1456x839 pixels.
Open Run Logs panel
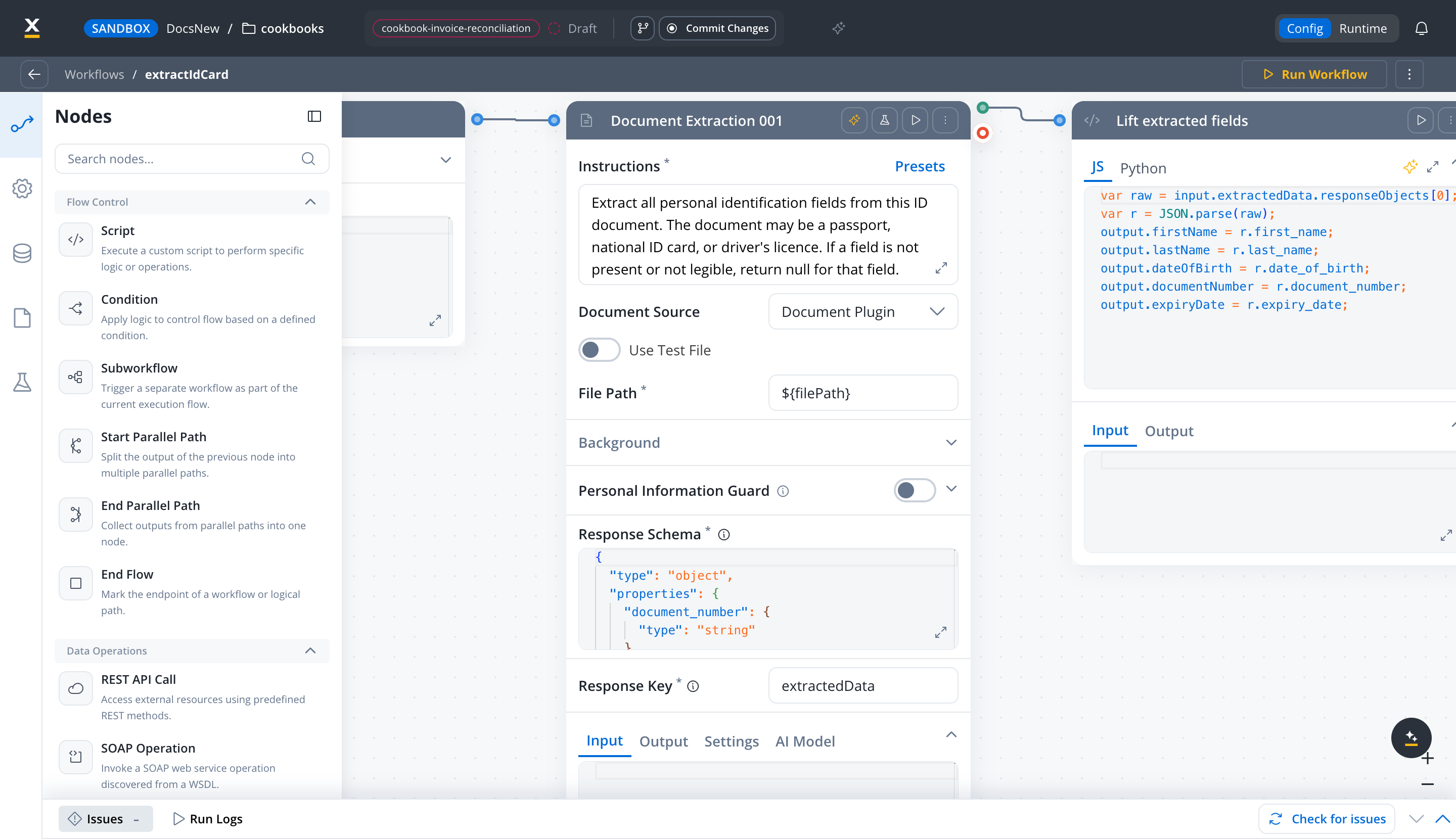coord(207,819)
